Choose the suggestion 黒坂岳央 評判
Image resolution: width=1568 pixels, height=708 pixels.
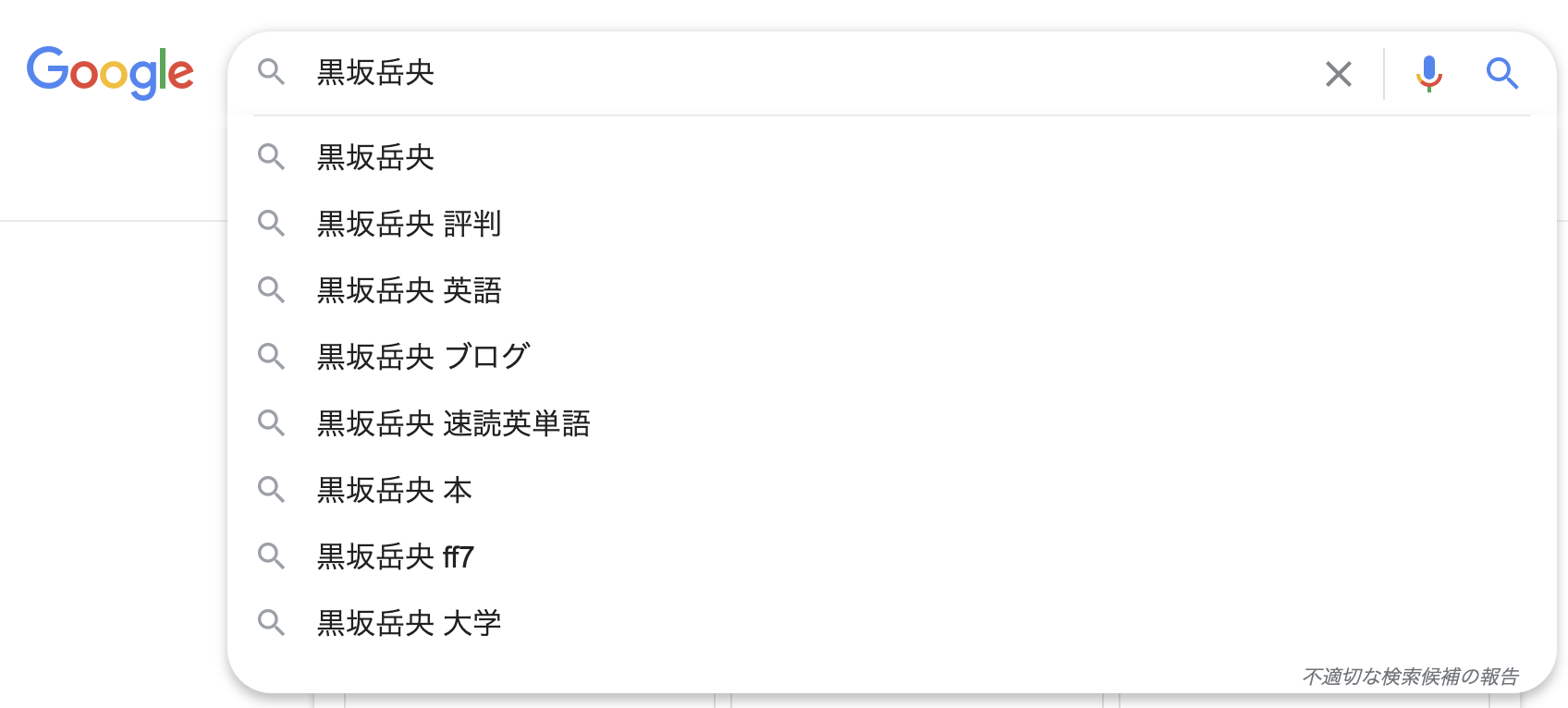tap(892, 224)
